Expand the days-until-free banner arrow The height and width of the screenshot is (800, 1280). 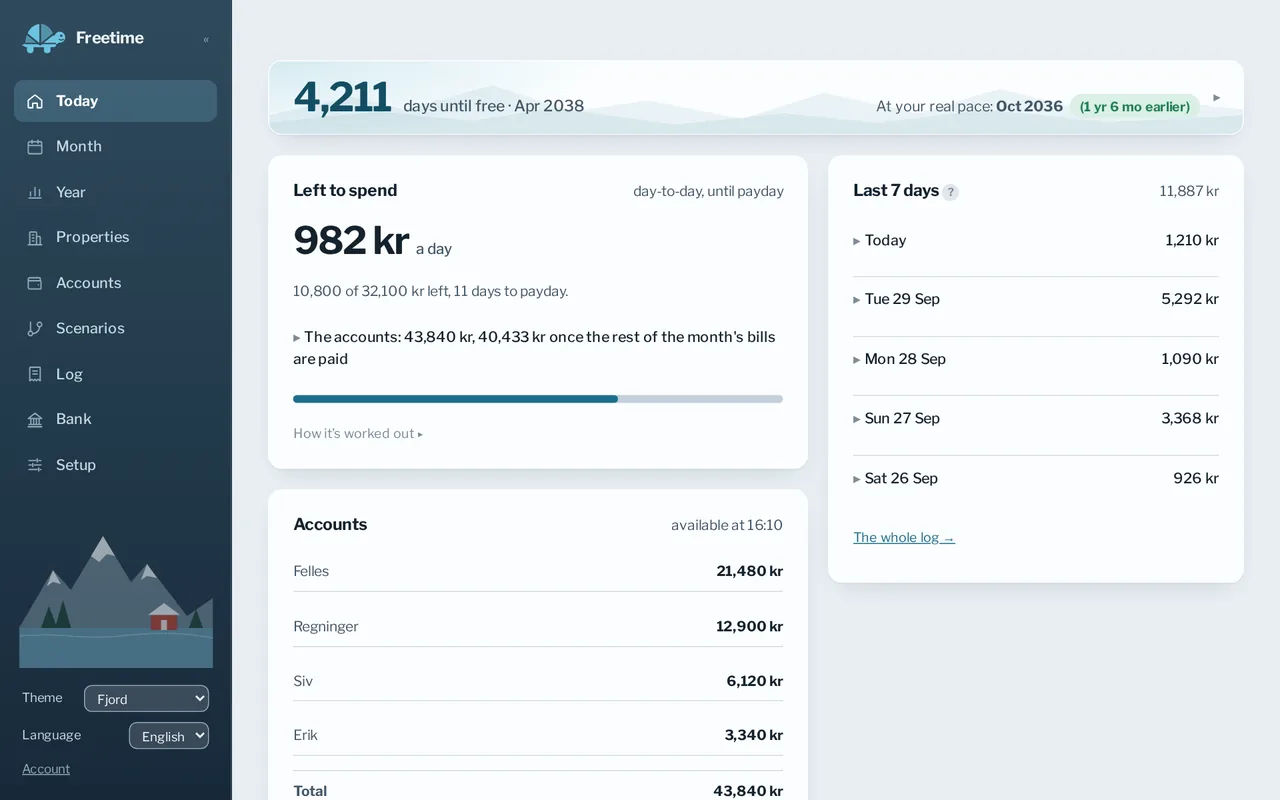tap(1217, 98)
